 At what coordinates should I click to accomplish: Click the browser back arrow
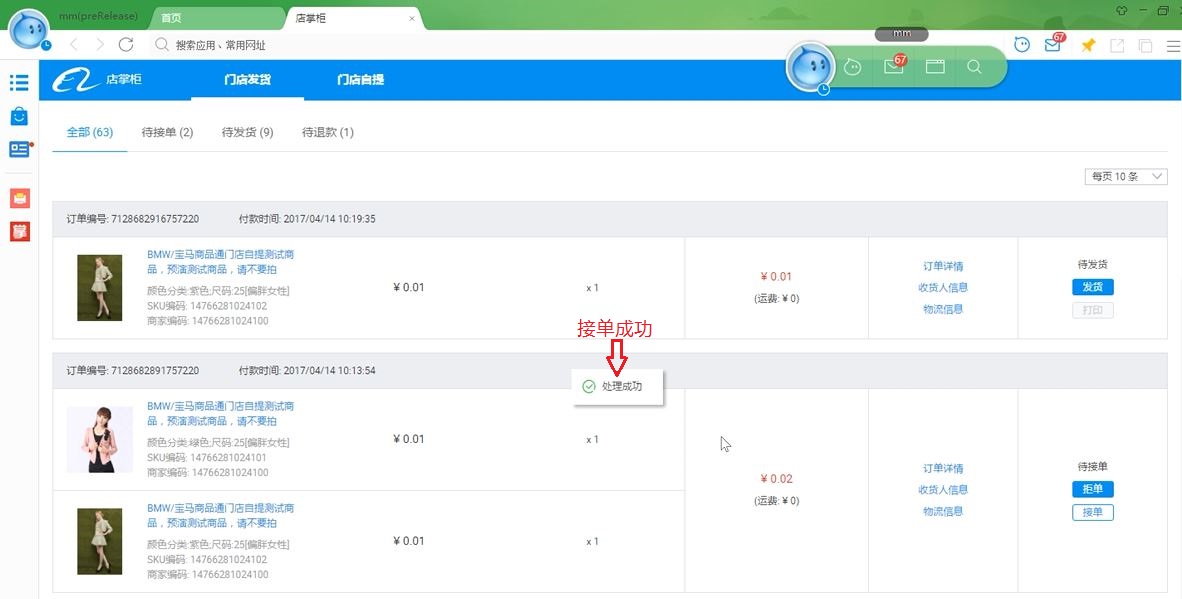74,45
